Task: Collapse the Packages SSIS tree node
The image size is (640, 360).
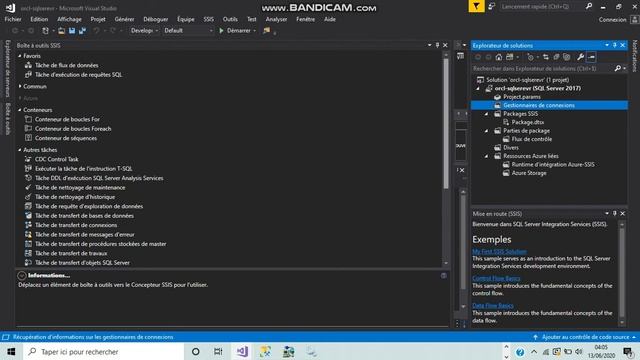Action: [x=487, y=114]
